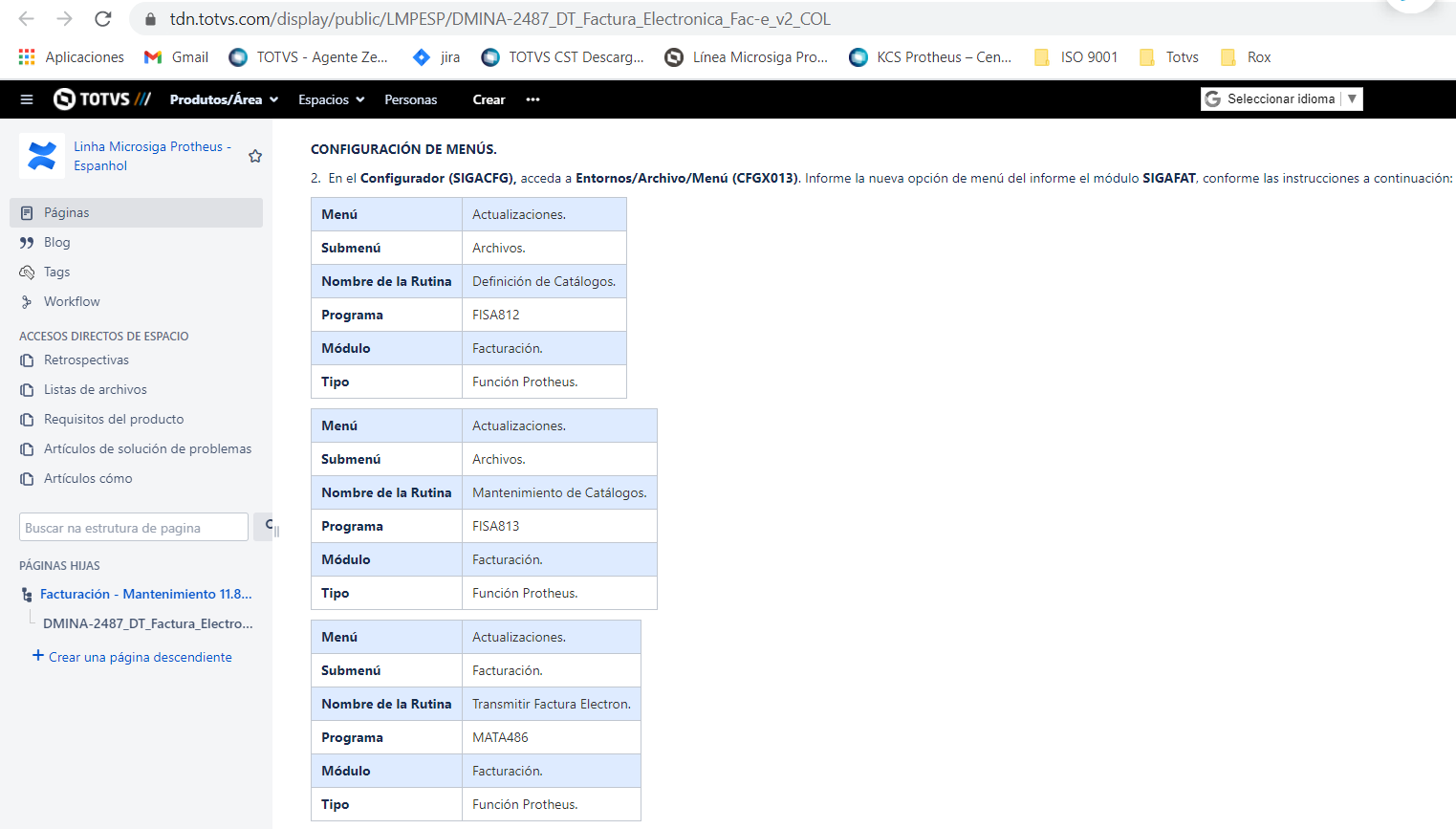The width and height of the screenshot is (1456, 829).
Task: Click the 'FISA813' table cell
Action: 559,526
